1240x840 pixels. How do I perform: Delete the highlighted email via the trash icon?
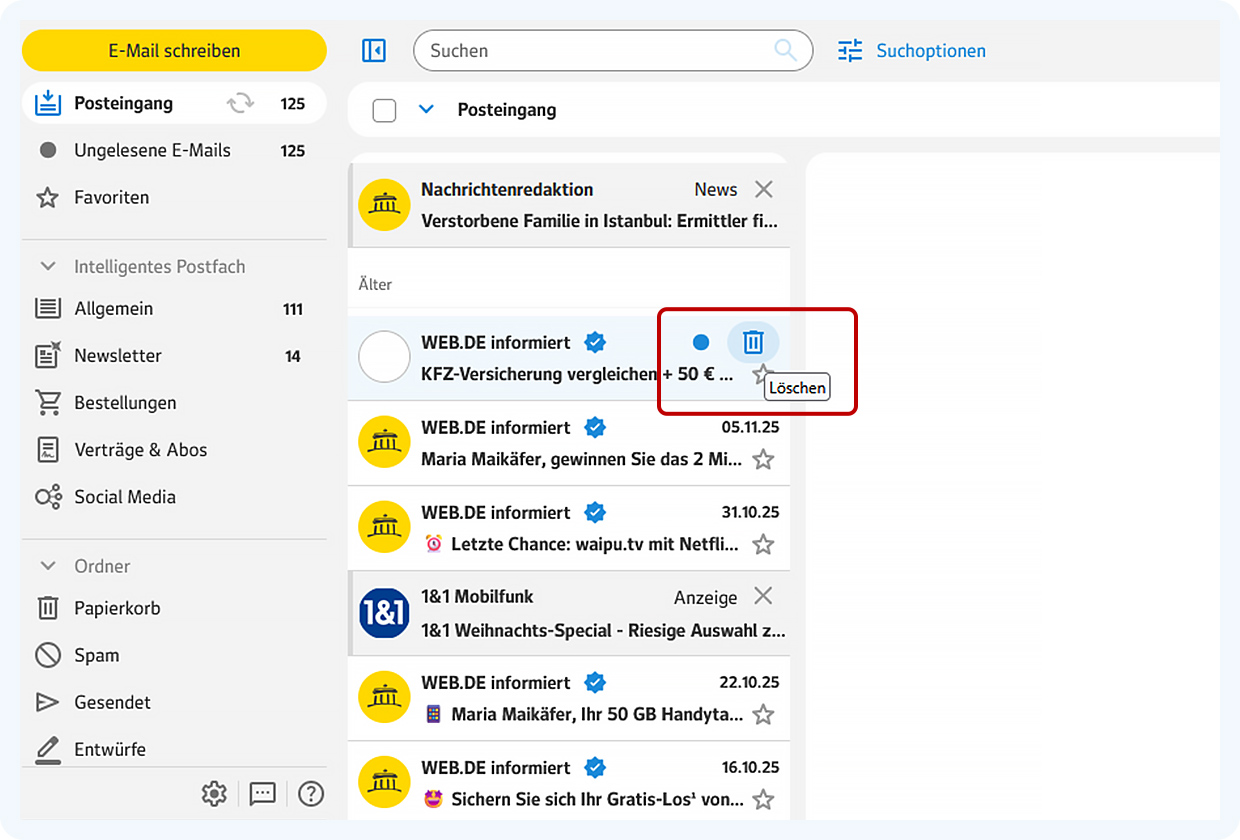[x=753, y=342]
